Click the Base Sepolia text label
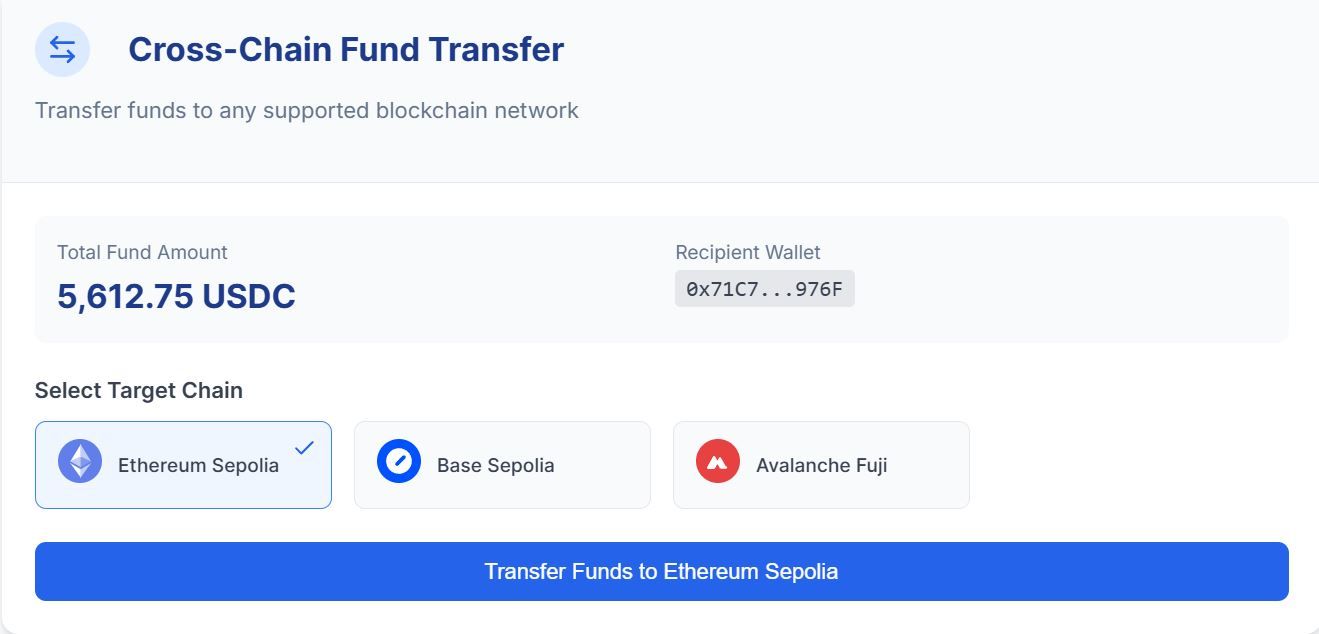This screenshot has width=1319, height=634. [x=495, y=465]
